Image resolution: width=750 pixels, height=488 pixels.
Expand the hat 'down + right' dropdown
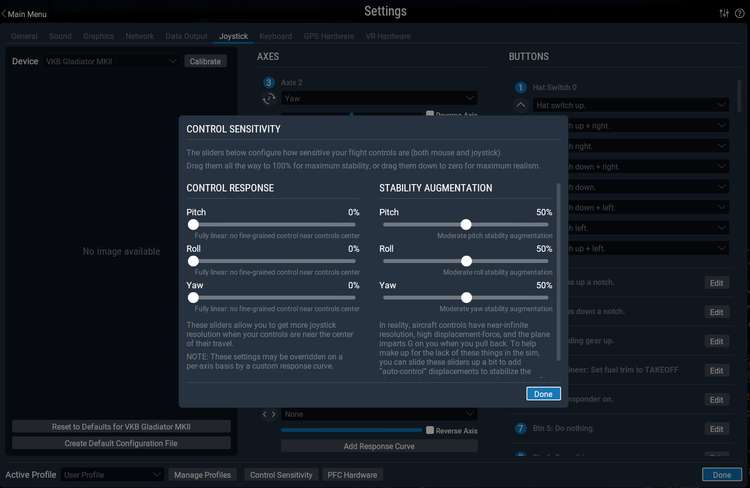pos(648,166)
